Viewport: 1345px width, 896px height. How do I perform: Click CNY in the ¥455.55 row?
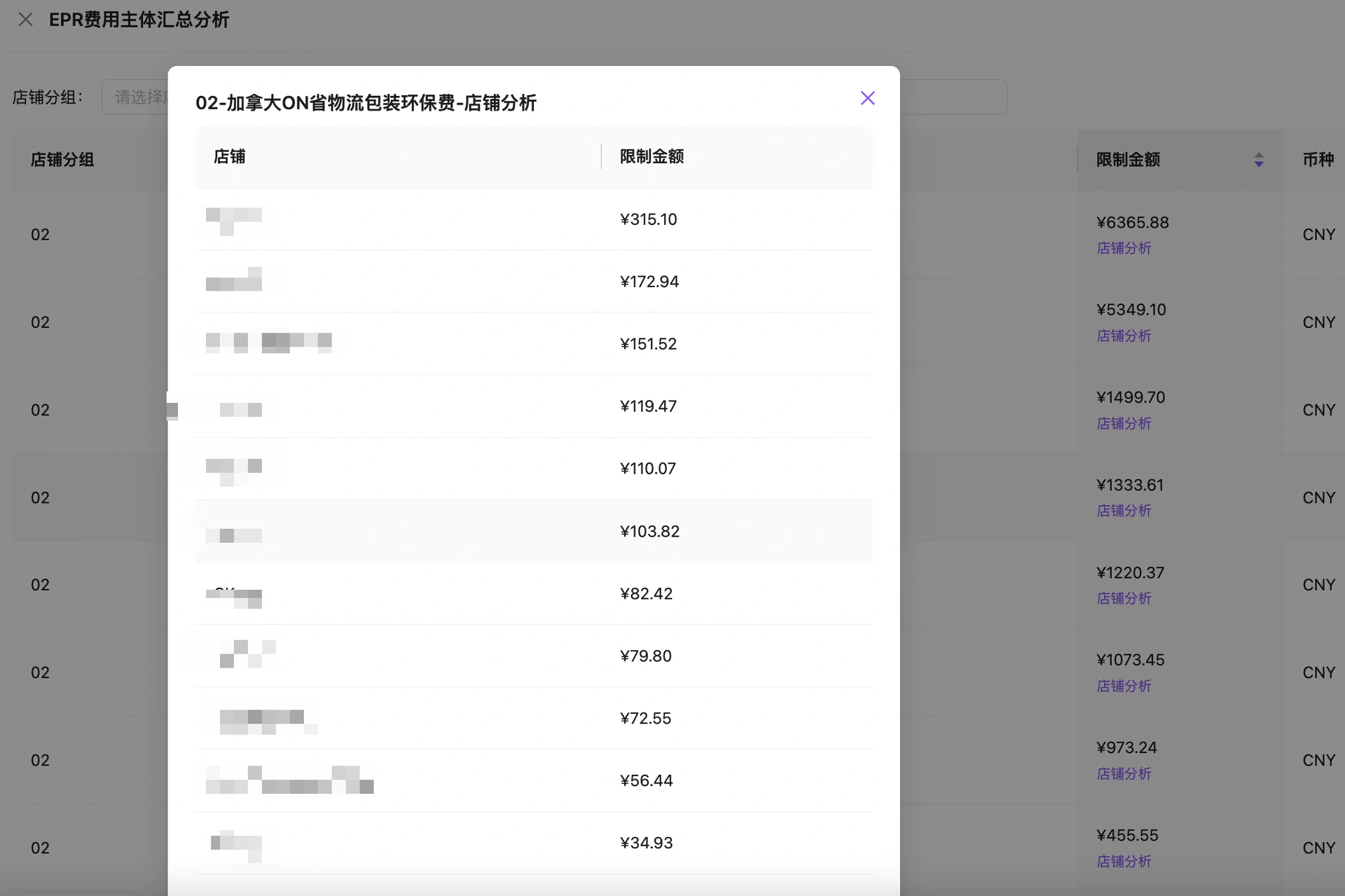click(x=1318, y=848)
